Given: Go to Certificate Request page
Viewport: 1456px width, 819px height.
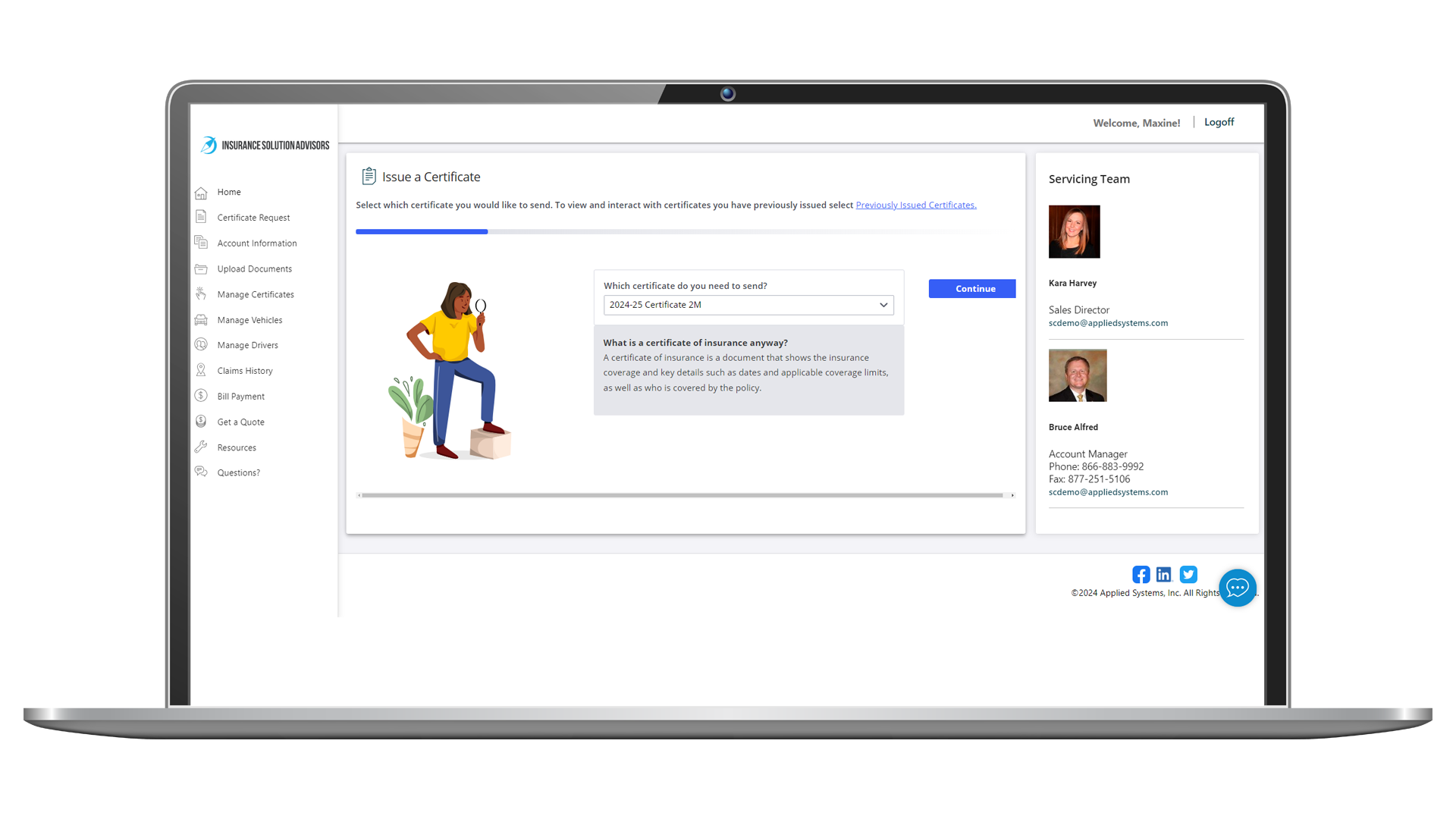Looking at the screenshot, I should (253, 218).
